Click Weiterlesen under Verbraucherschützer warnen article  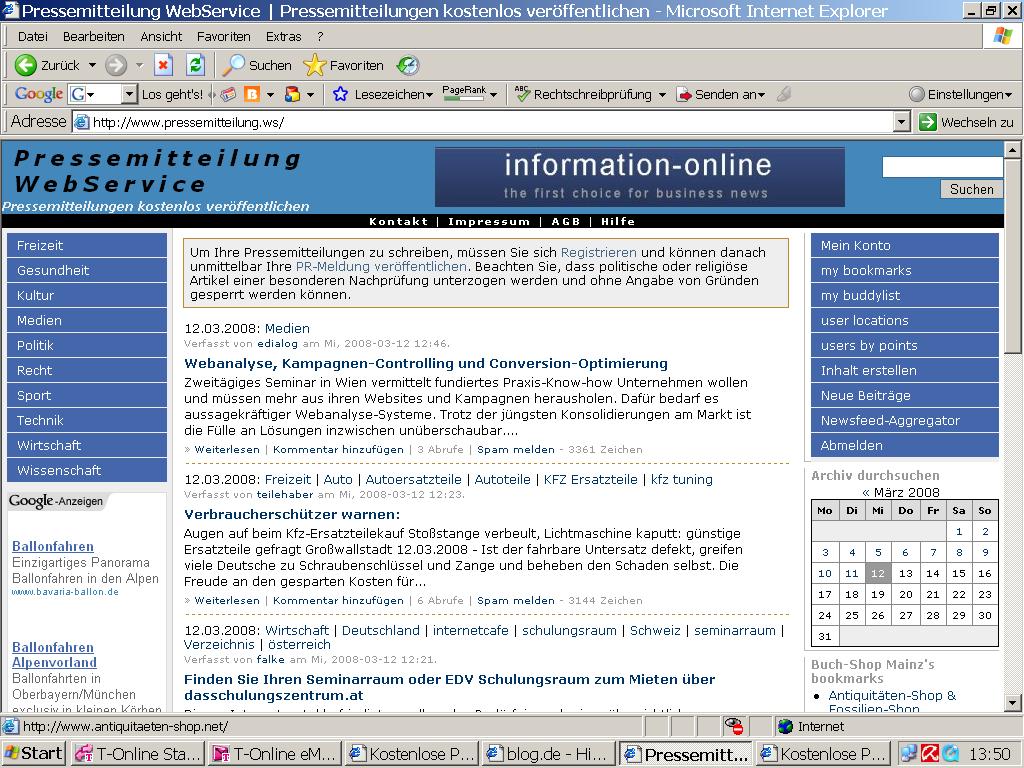pyautogui.click(x=227, y=600)
